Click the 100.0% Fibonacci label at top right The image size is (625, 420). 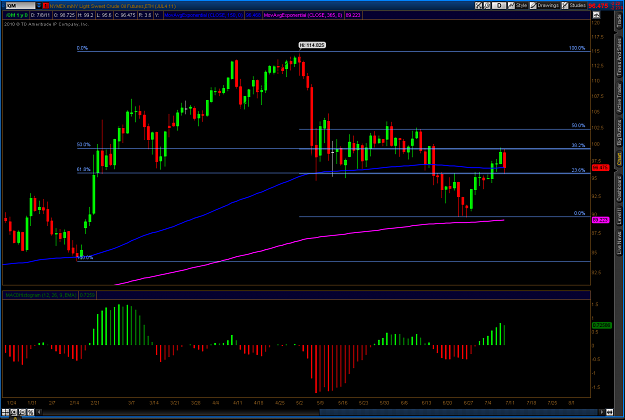[577, 48]
